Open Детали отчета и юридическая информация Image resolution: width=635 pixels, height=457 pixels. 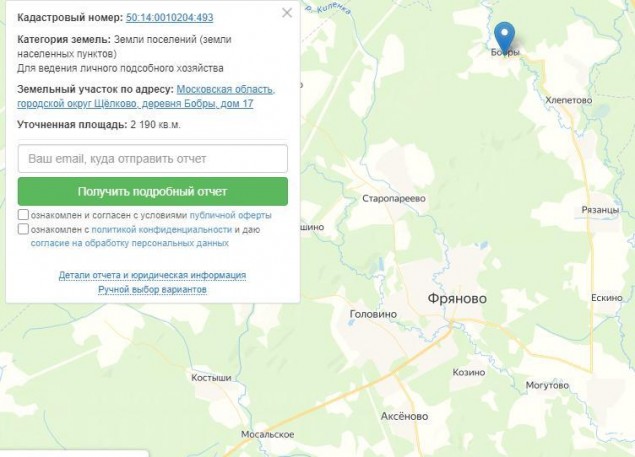tap(152, 275)
